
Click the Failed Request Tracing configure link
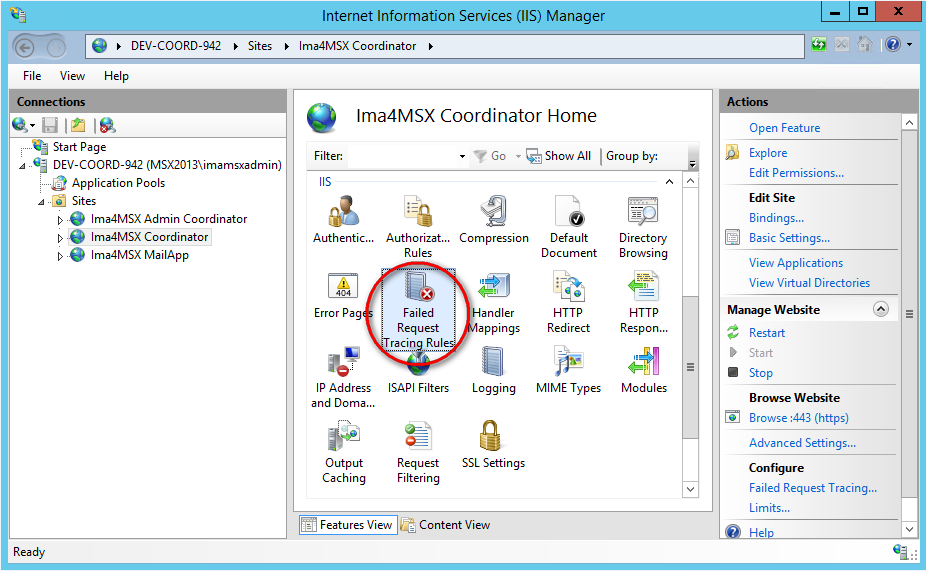point(813,487)
